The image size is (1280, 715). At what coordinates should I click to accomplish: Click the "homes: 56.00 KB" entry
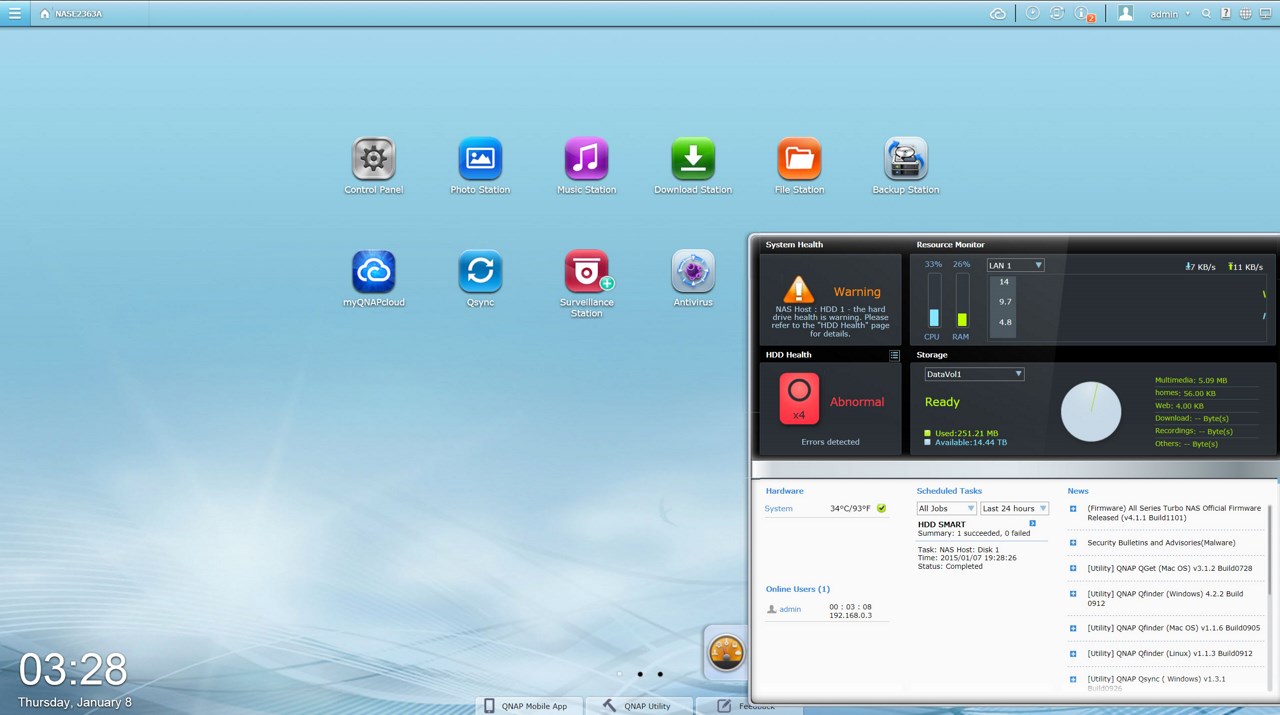1185,393
